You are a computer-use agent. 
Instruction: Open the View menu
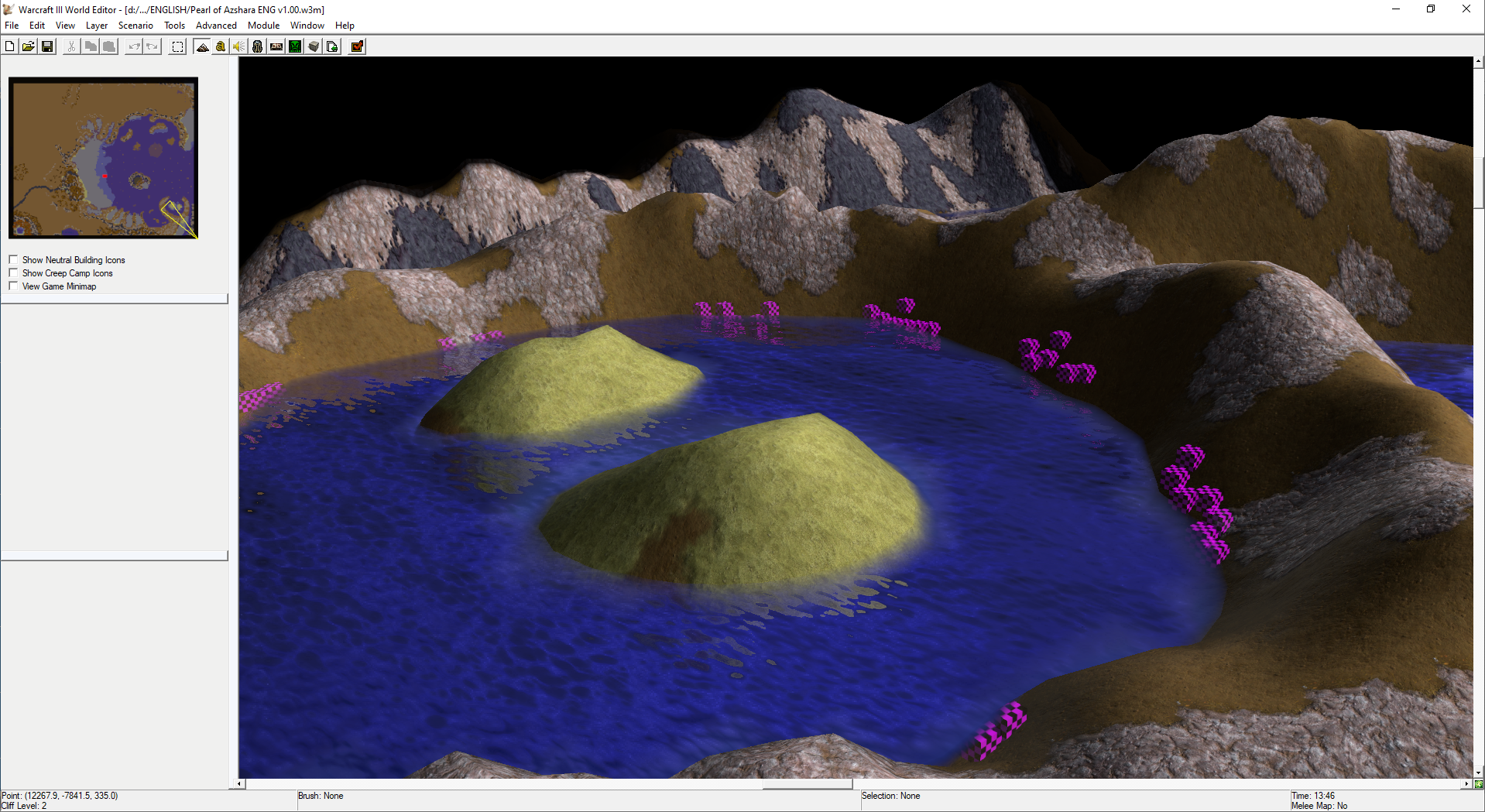point(65,26)
